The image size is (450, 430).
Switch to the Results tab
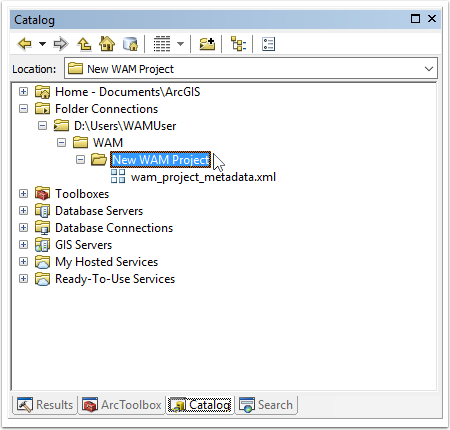click(x=45, y=405)
